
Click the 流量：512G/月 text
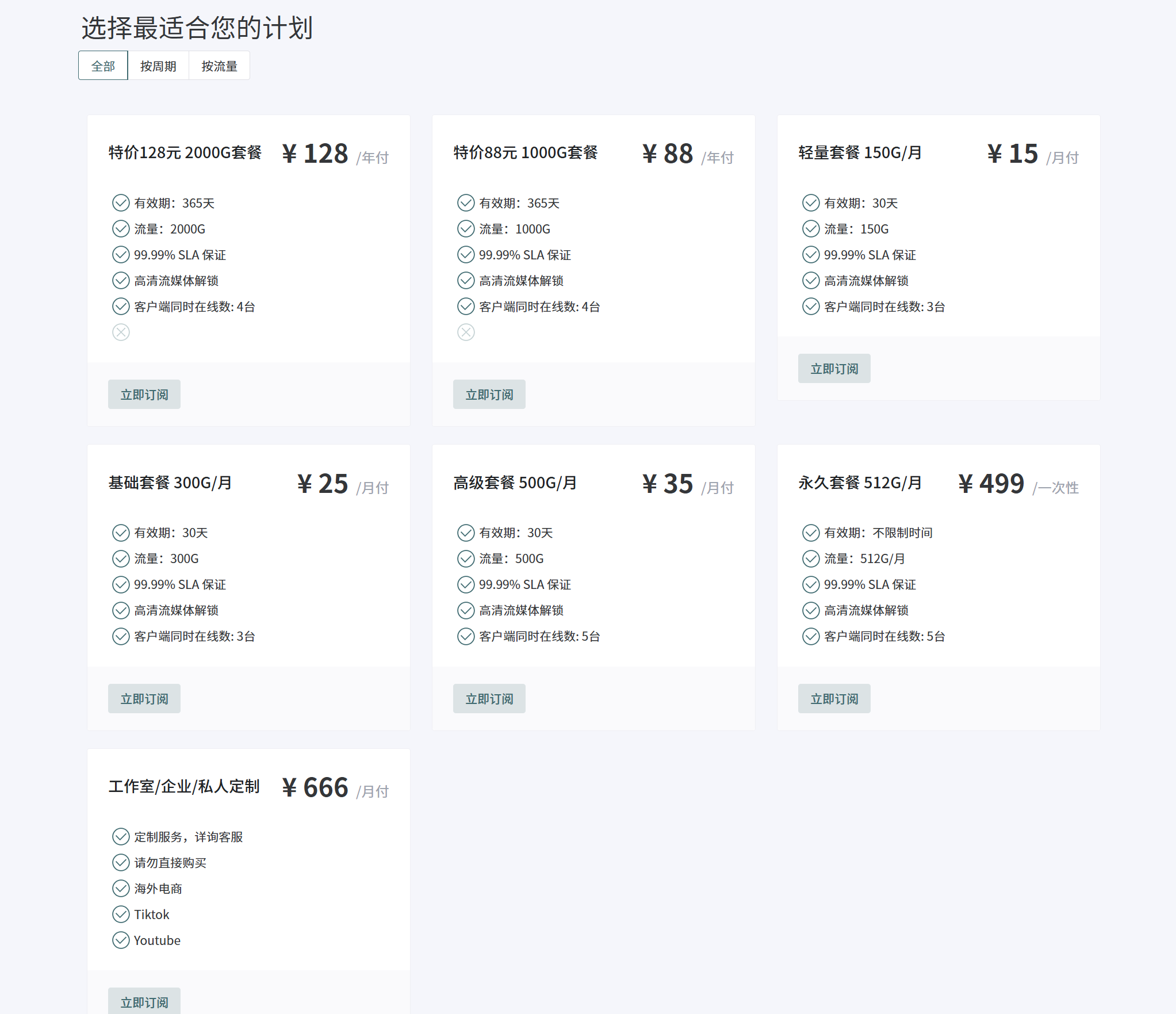point(864,558)
